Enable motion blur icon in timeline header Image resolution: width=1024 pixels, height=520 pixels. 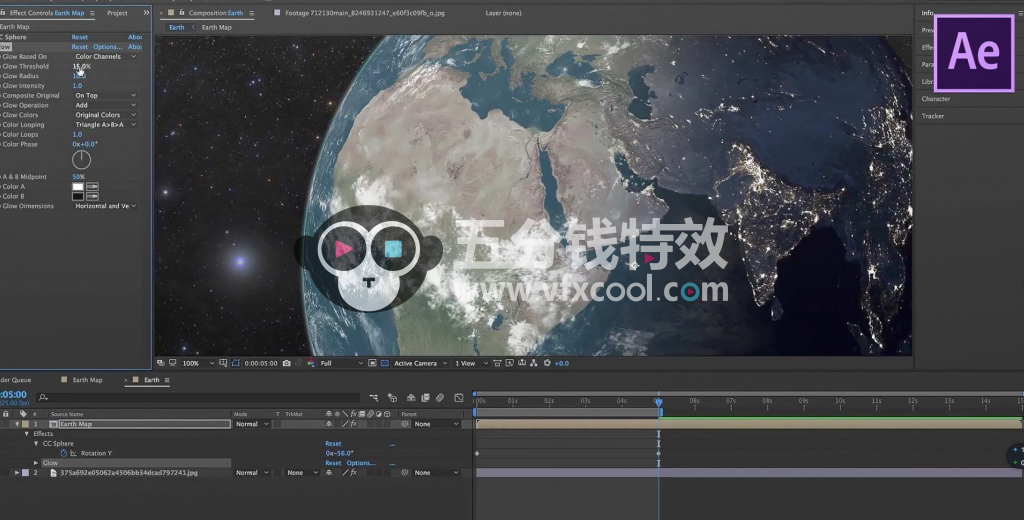click(440, 398)
